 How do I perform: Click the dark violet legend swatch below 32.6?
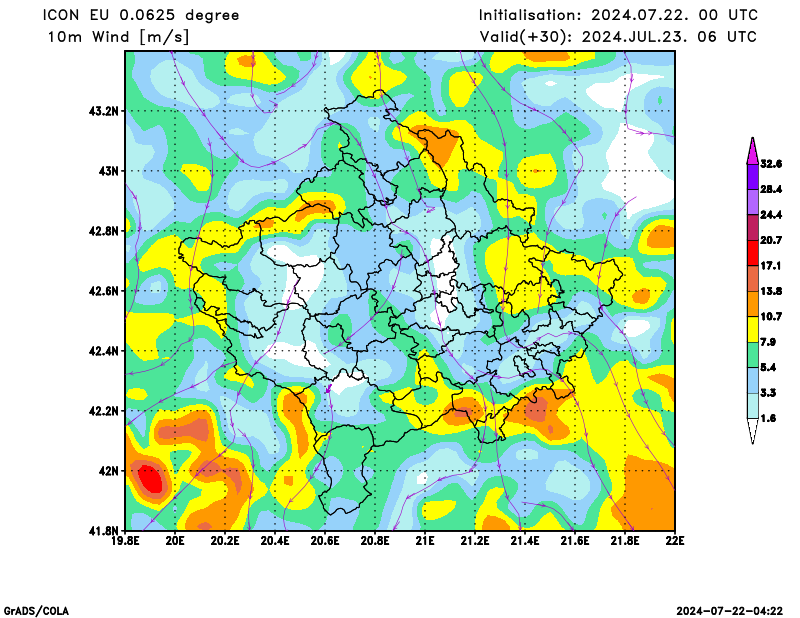tap(753, 177)
